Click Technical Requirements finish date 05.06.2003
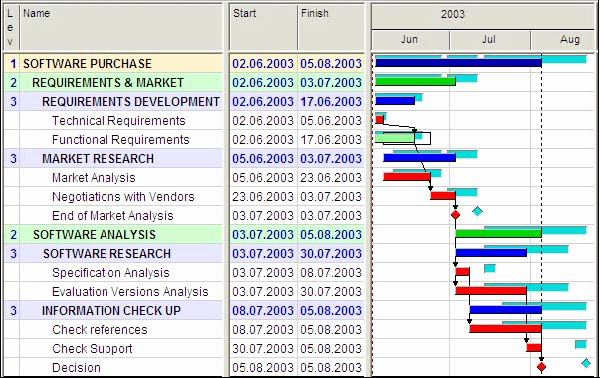600x378 pixels. coord(331,121)
